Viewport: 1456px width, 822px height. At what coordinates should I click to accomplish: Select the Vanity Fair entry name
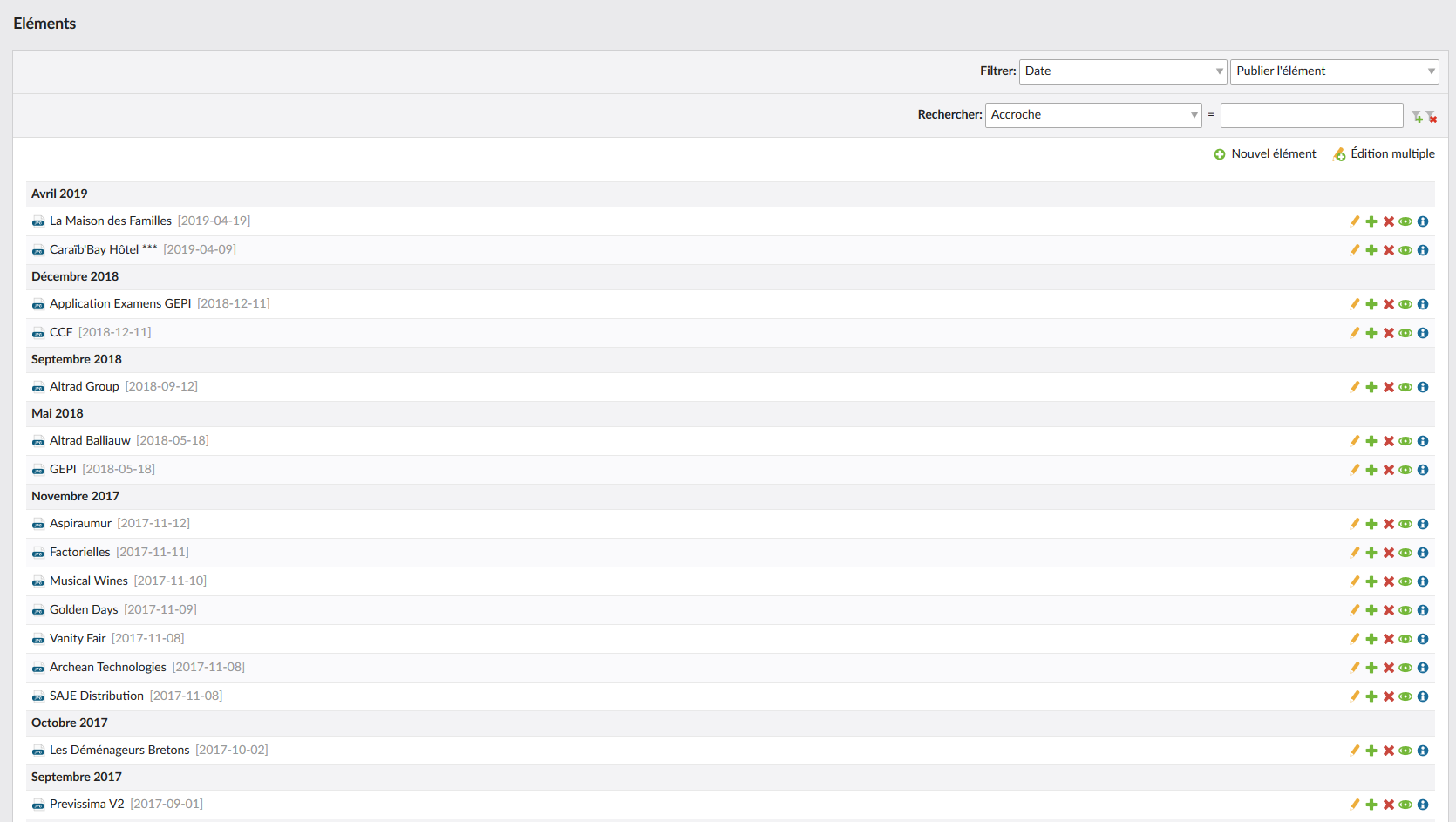78,639
